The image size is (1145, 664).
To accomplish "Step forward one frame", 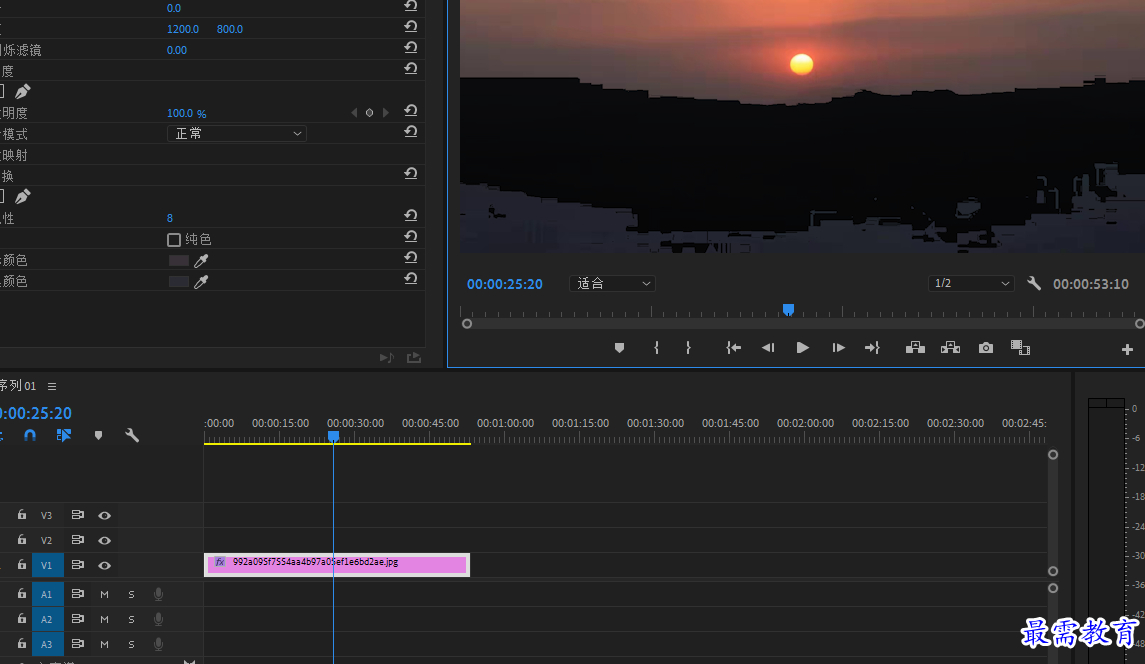I will click(838, 348).
